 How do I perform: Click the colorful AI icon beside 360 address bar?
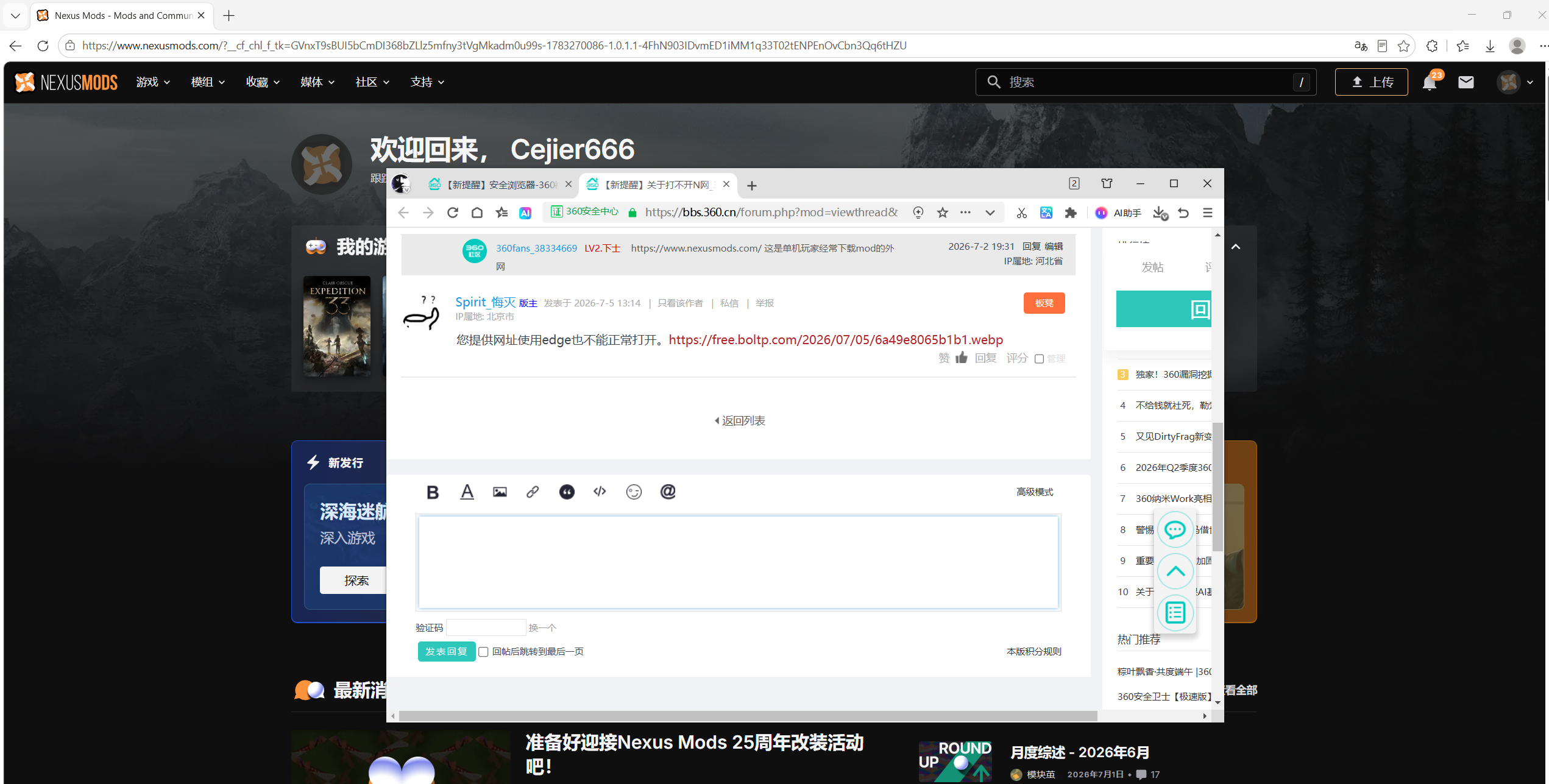click(x=525, y=213)
